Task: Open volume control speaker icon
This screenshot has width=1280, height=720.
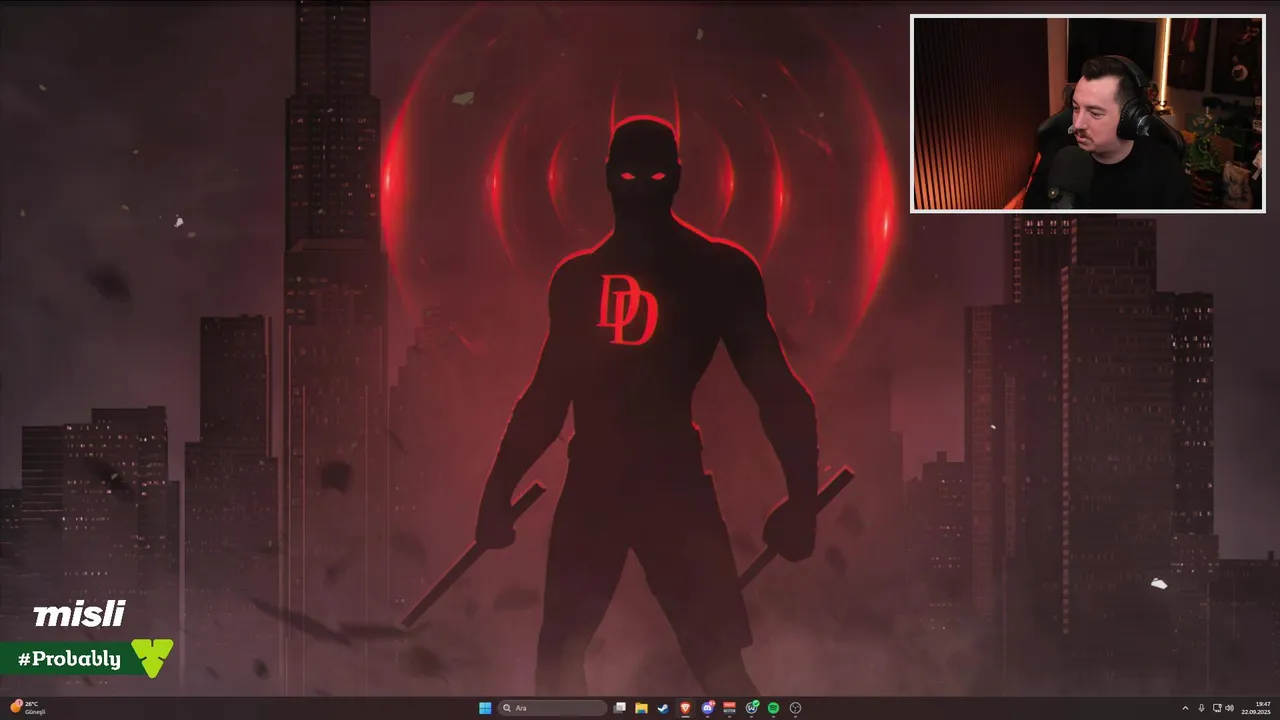Action: 1229,708
